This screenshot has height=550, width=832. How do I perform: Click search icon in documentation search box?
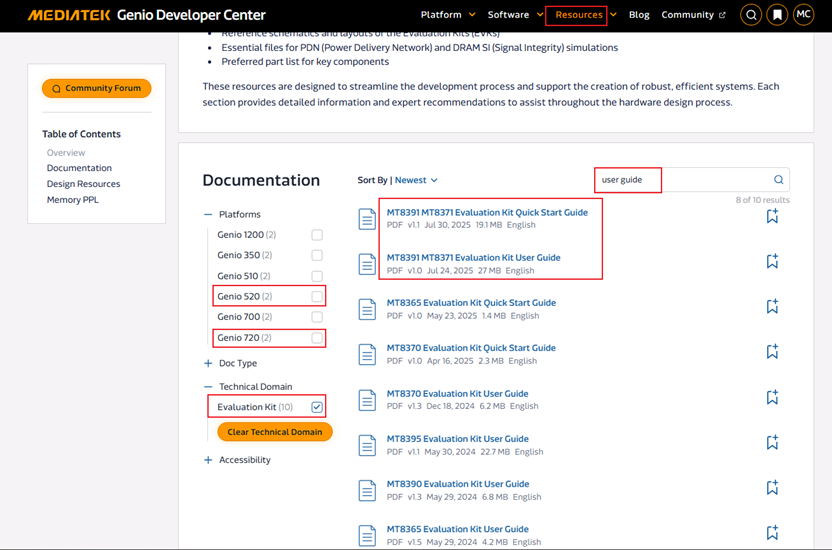point(778,180)
